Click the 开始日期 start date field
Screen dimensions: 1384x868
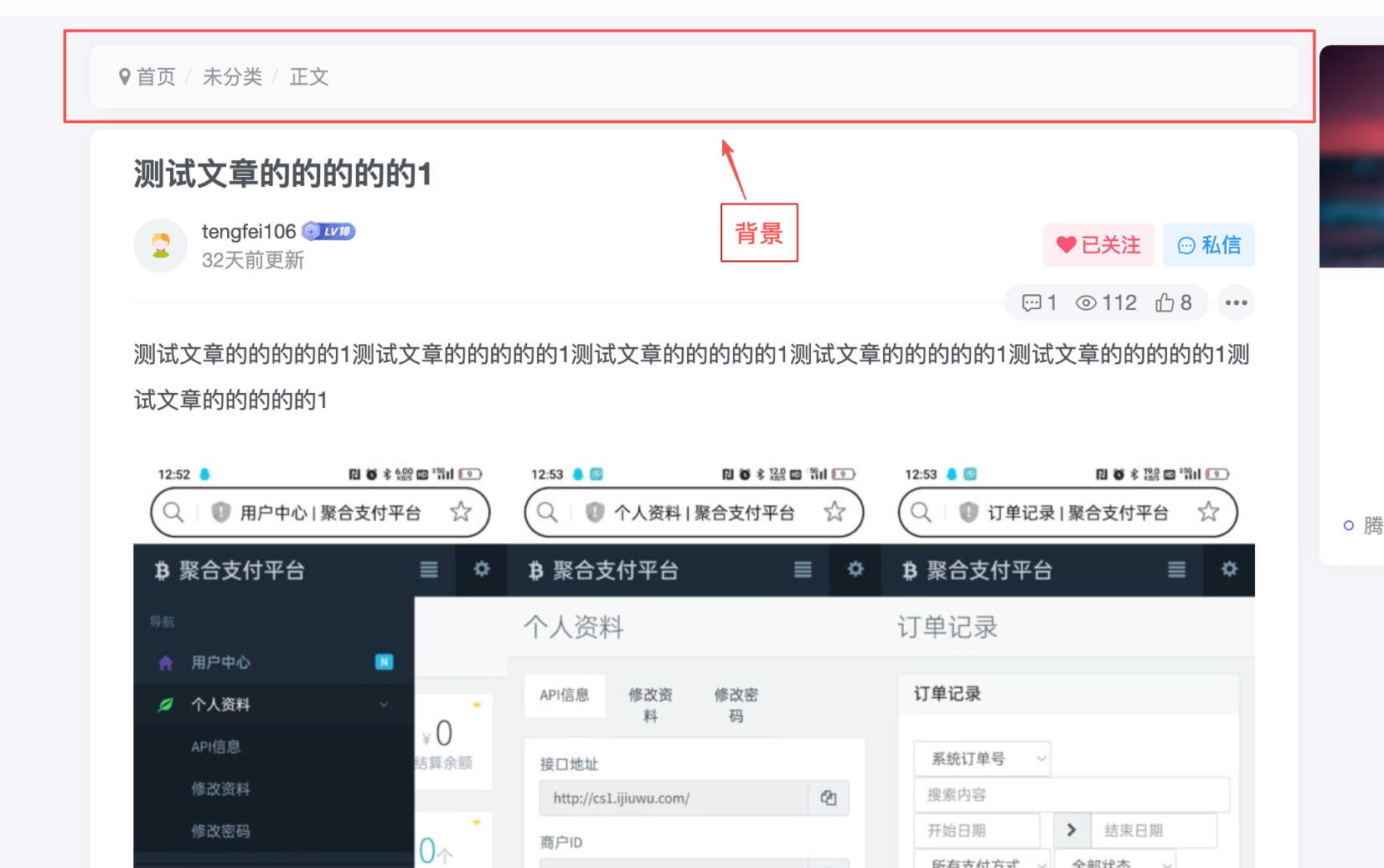976,830
